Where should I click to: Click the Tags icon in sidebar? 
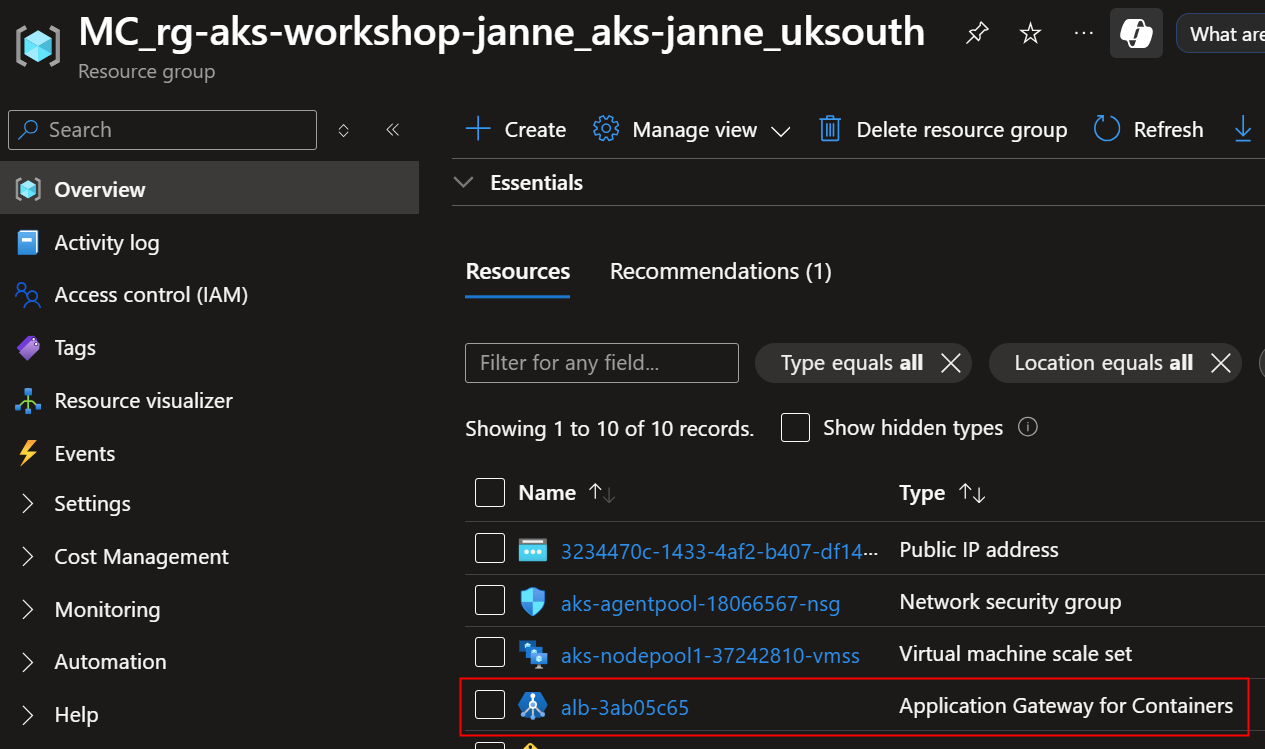click(28, 348)
